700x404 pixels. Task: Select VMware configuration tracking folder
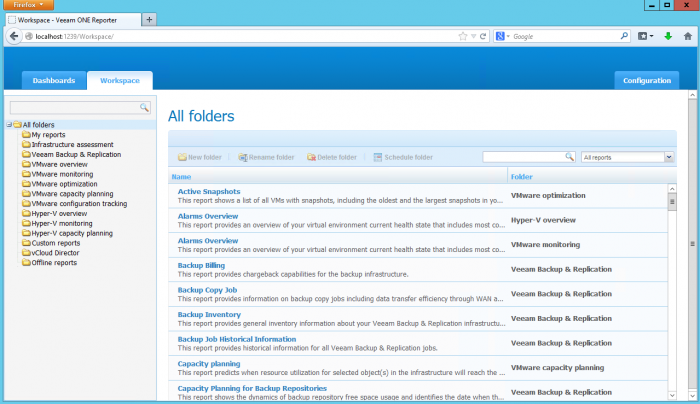click(79, 203)
